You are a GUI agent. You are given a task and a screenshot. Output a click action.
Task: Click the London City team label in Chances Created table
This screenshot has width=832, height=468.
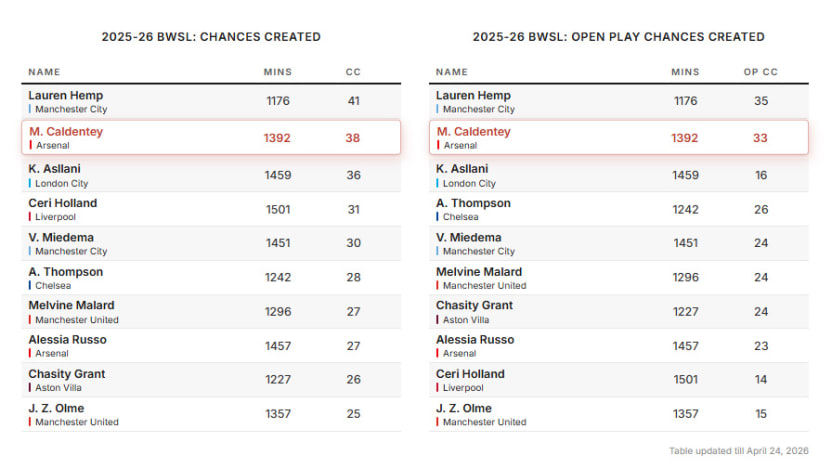pyautogui.click(x=62, y=184)
